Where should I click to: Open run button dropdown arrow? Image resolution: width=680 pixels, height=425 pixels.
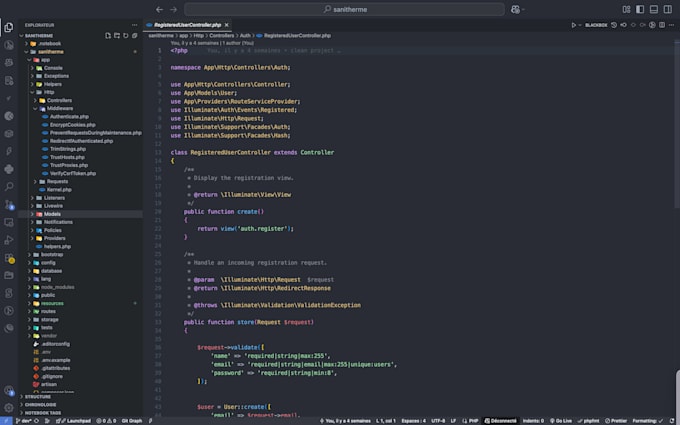[x=580, y=25]
